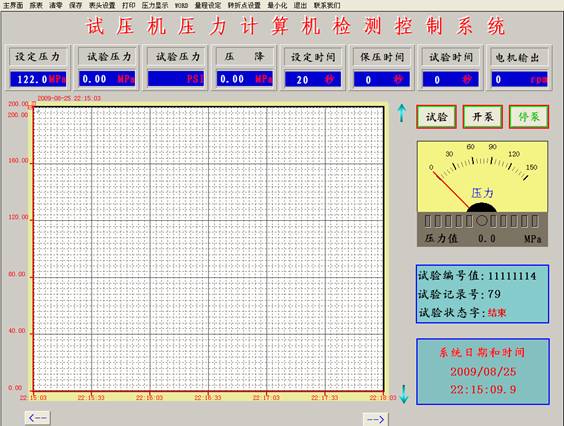
Task: Select 退出 to exit from menu bar
Action: tap(300, 5)
